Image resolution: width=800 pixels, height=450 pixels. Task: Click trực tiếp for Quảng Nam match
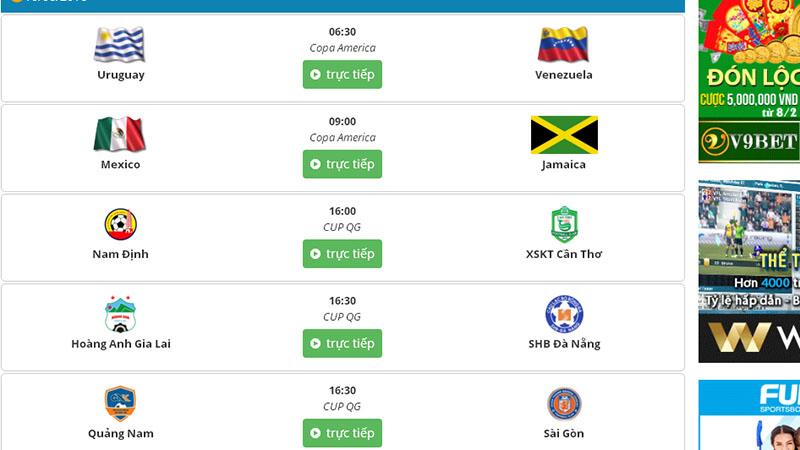[x=342, y=433]
